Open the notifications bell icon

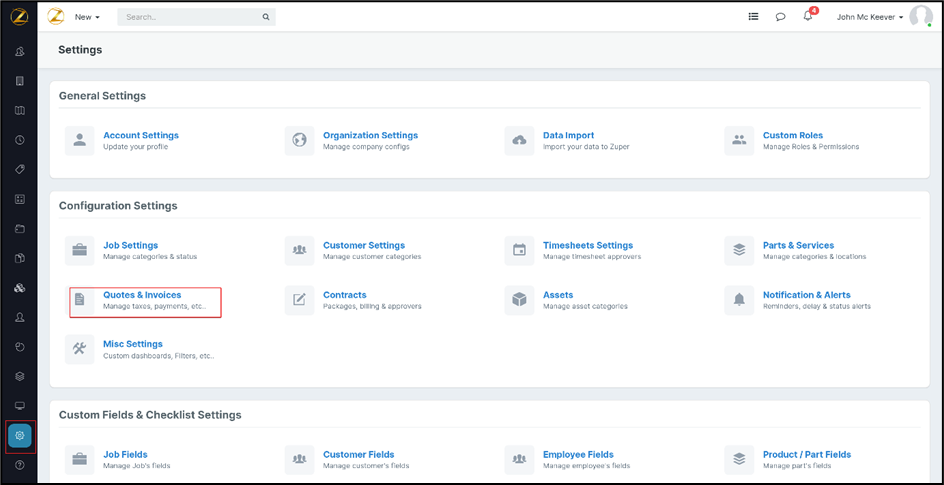coord(808,17)
